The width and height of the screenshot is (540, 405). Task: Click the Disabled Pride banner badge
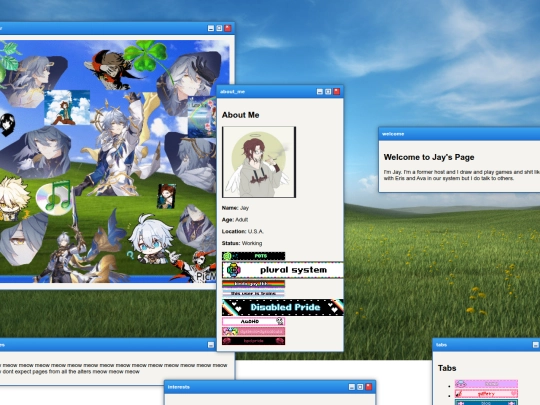283,307
